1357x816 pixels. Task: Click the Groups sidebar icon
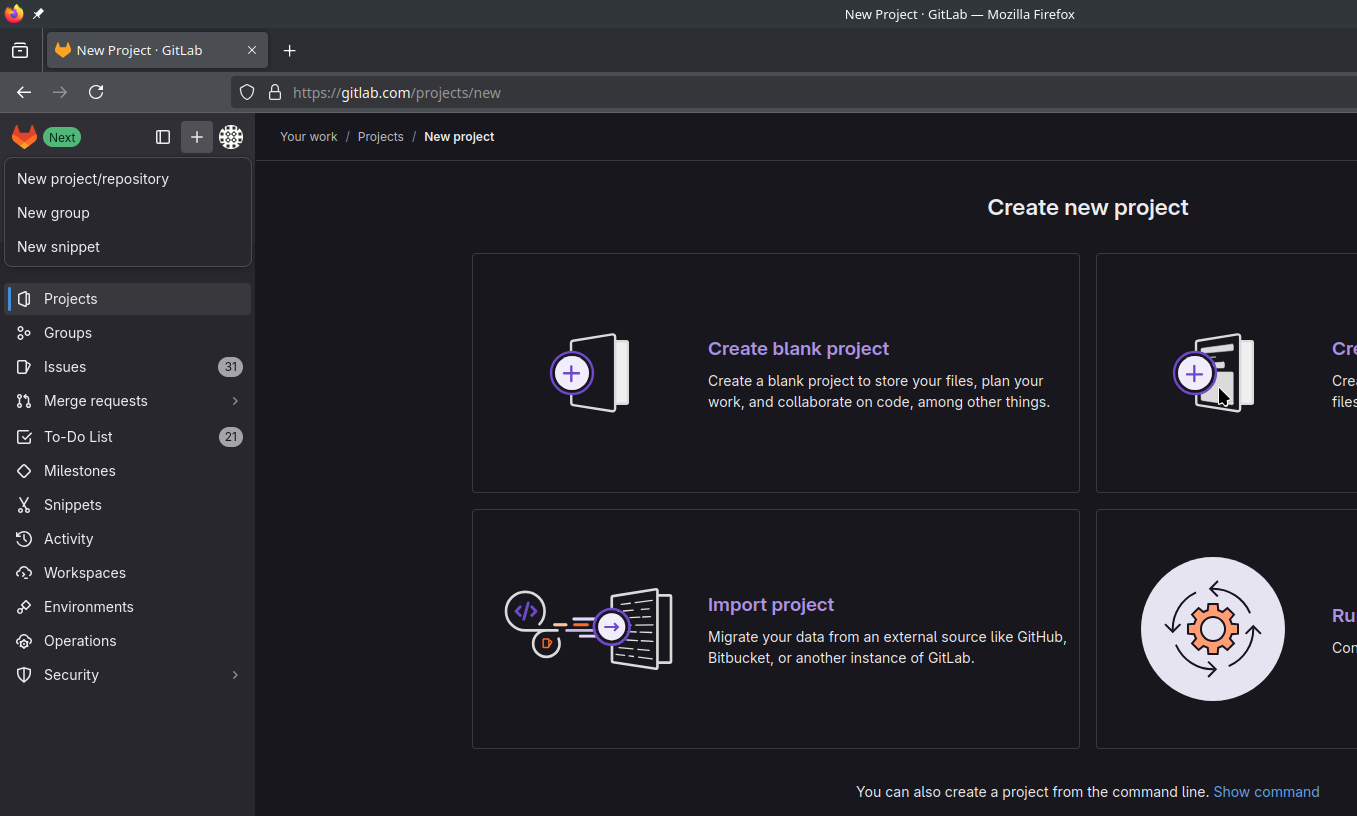pos(24,333)
